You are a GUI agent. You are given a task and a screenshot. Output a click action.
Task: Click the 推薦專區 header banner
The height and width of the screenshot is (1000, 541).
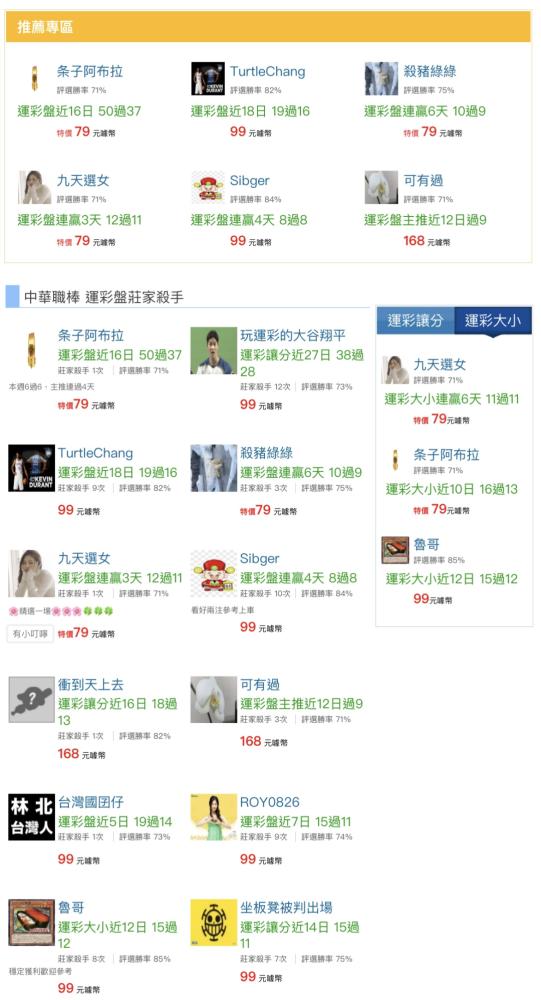268,27
